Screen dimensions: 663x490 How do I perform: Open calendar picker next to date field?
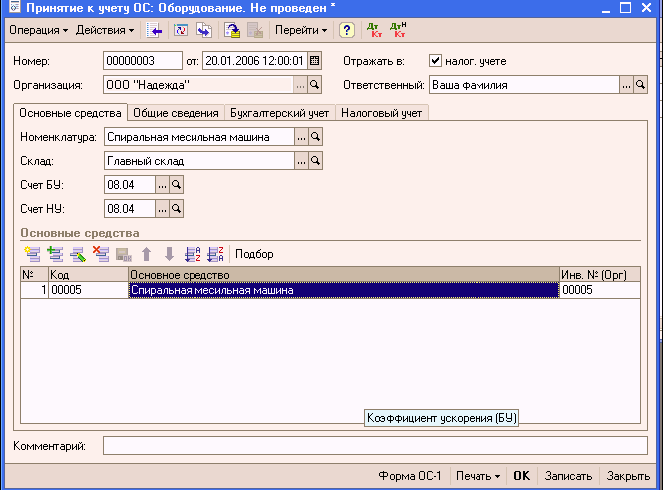click(314, 60)
